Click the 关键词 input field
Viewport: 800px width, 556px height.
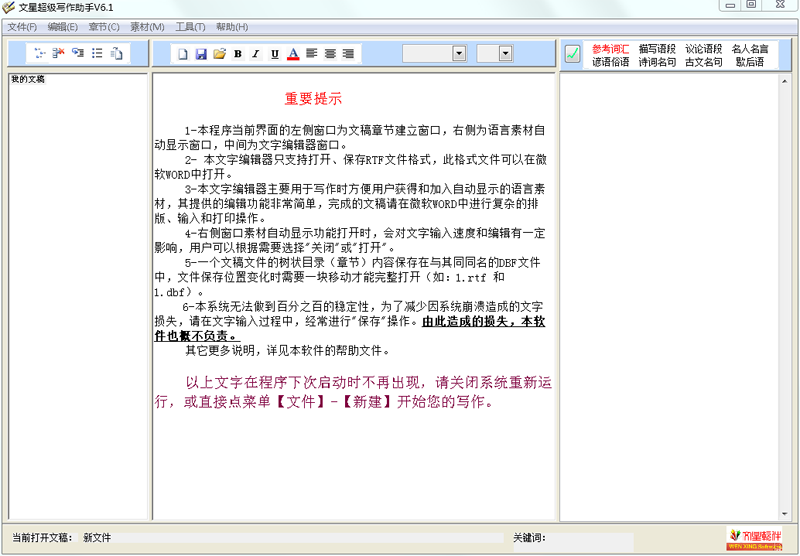click(x=590, y=538)
